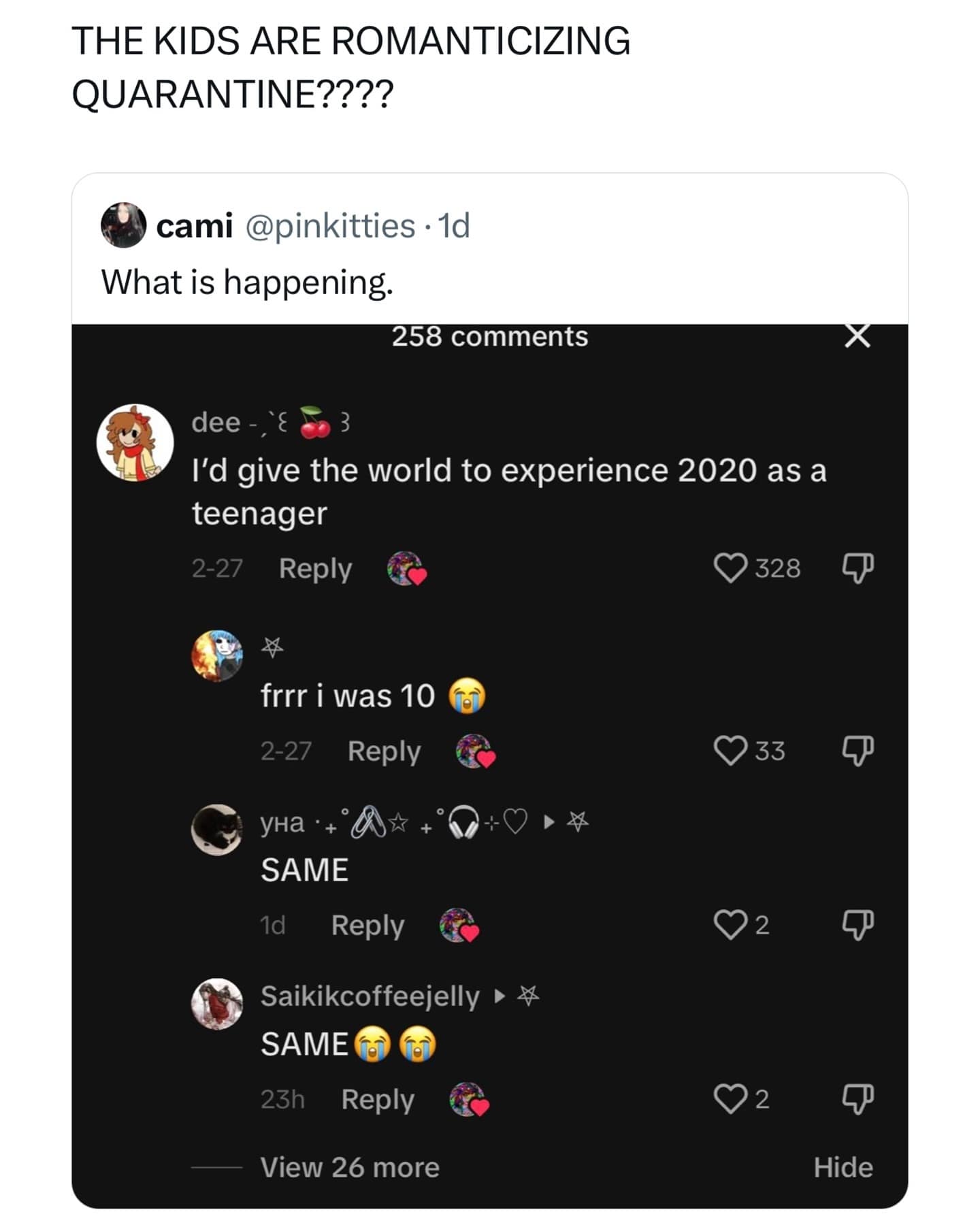
Task: Close the 258 comments panel
Action: click(857, 336)
